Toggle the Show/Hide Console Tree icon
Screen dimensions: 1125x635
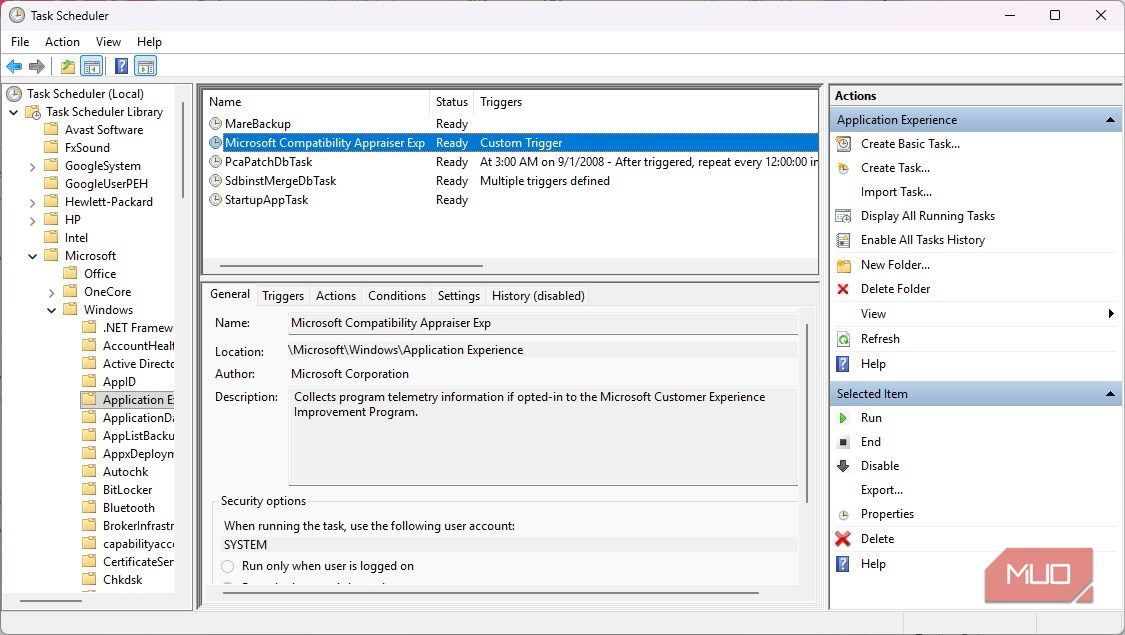coord(91,67)
